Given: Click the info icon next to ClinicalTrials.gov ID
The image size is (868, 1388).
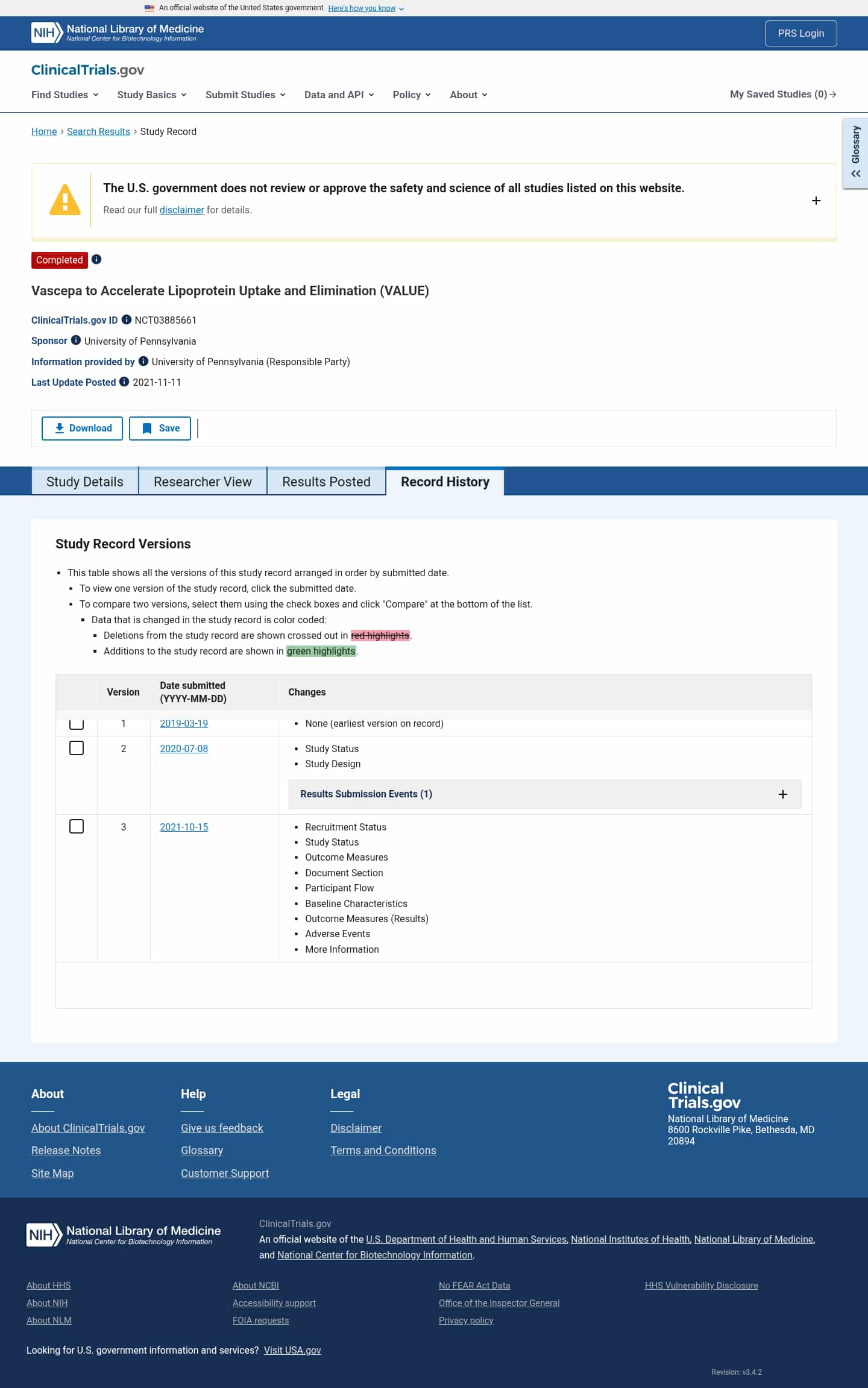Looking at the screenshot, I should pyautogui.click(x=127, y=319).
